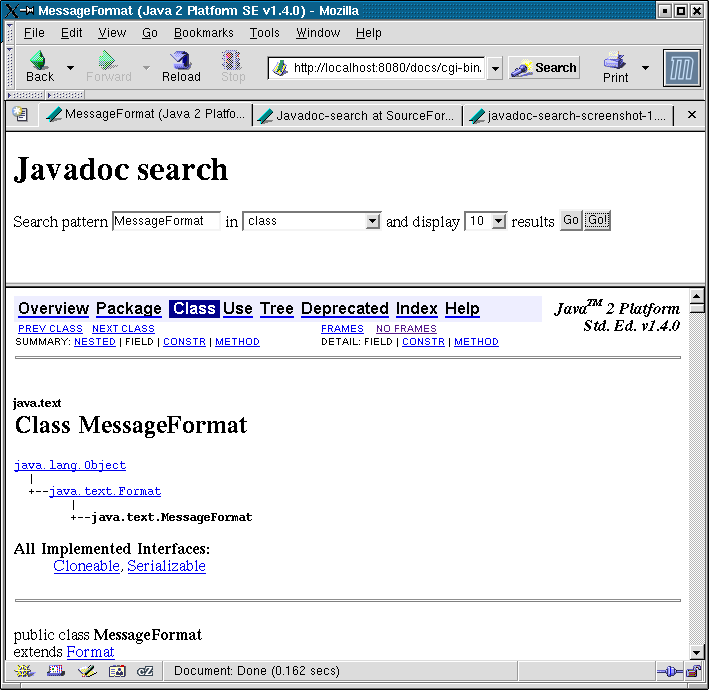Go to NEXT CLASS
Screen dimensions: 709x690
tap(123, 329)
